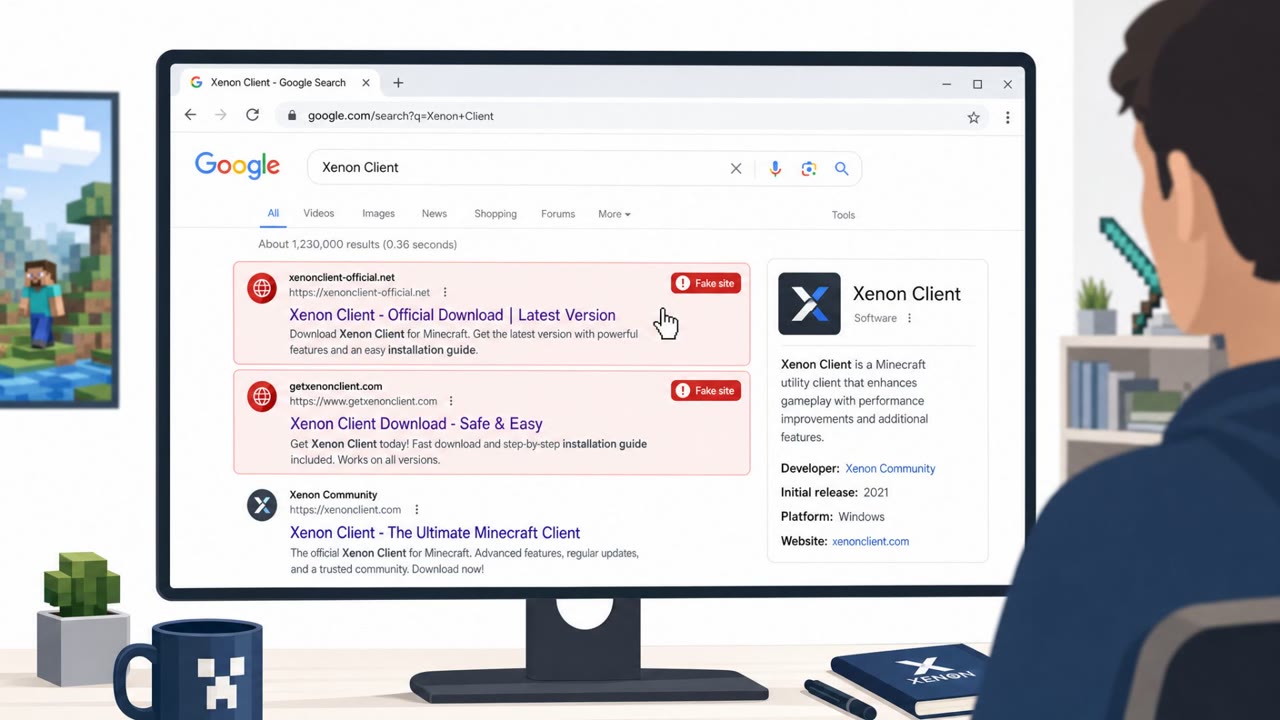Expand the More dropdown
This screenshot has height=720, width=1280.
tap(614, 214)
